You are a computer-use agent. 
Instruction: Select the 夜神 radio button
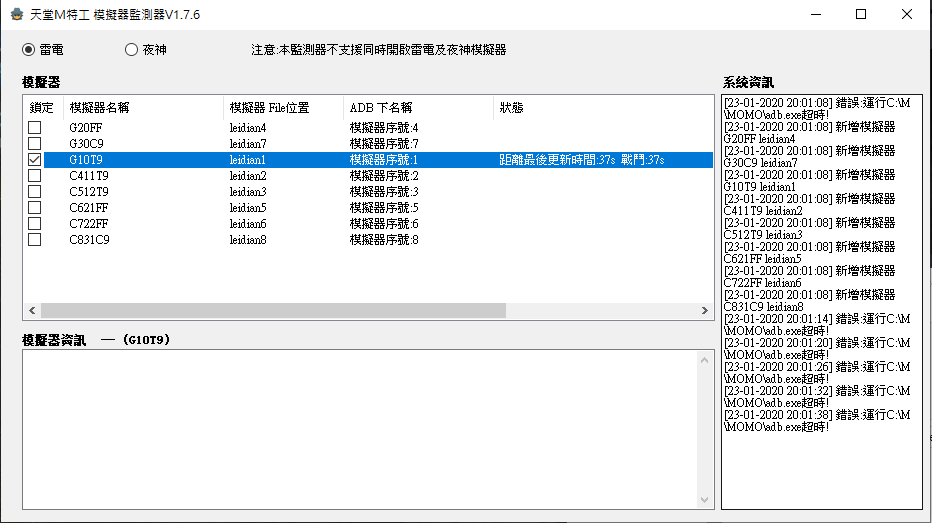(132, 49)
